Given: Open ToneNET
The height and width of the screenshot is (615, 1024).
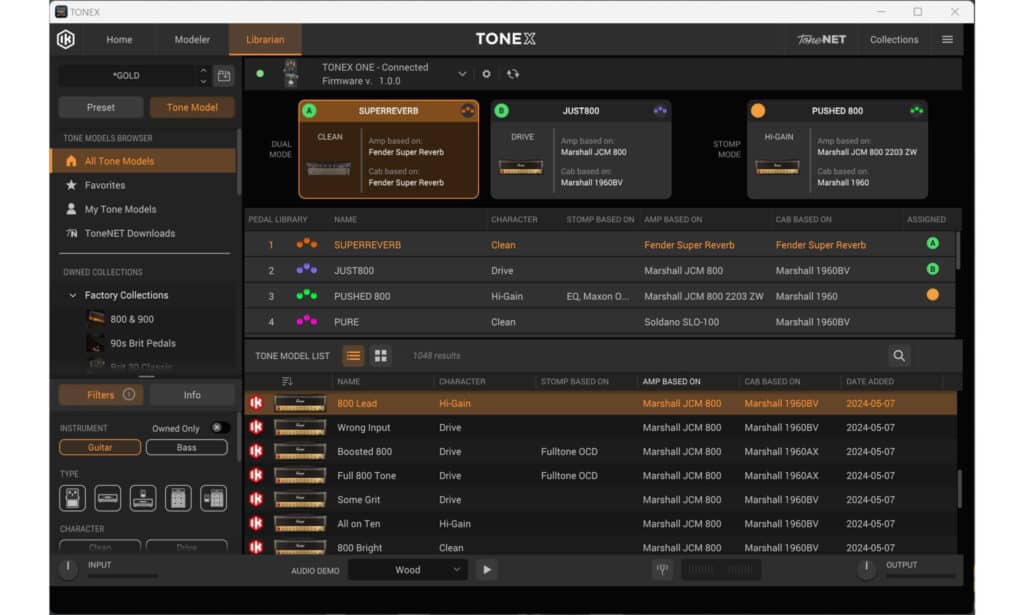Looking at the screenshot, I should 822,40.
